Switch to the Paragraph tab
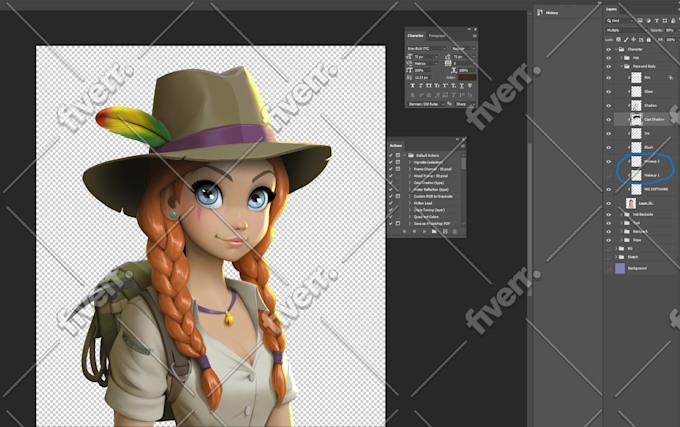 437,36
